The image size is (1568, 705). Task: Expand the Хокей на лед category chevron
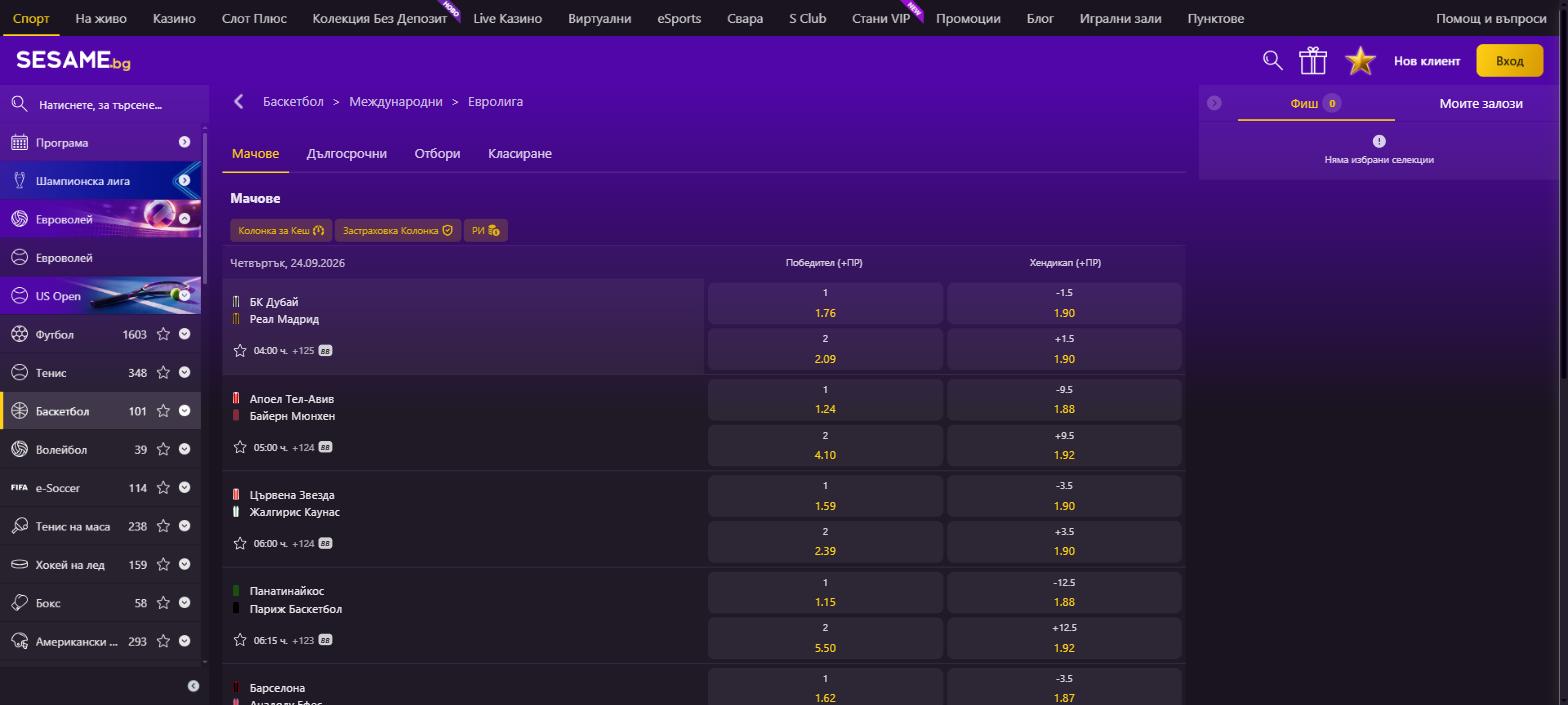[184, 565]
